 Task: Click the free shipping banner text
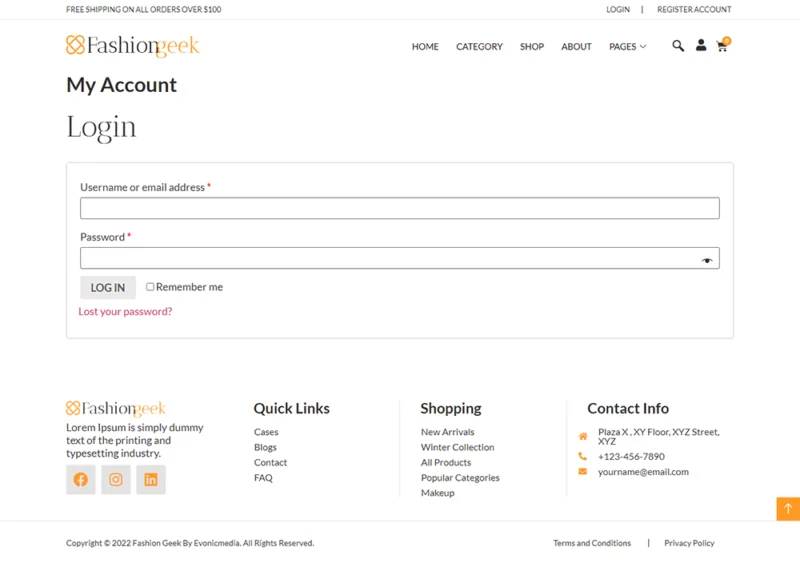[x=143, y=9]
